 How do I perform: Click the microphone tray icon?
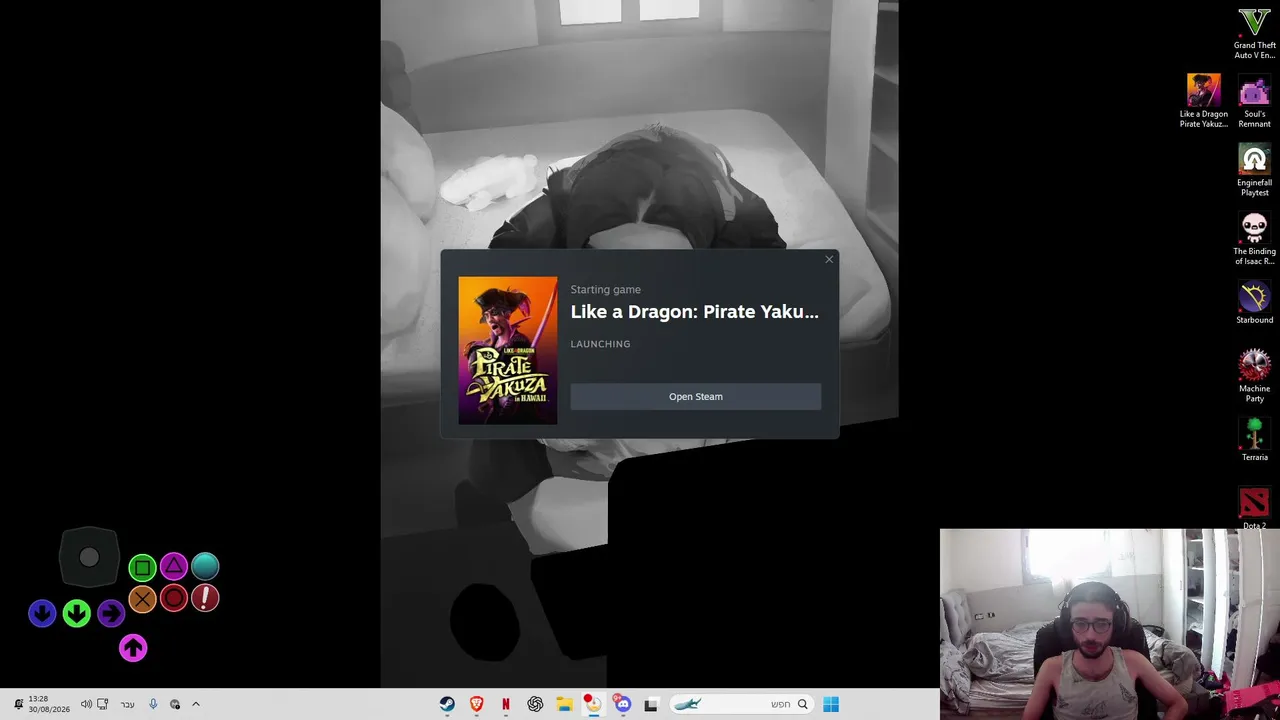[153, 704]
